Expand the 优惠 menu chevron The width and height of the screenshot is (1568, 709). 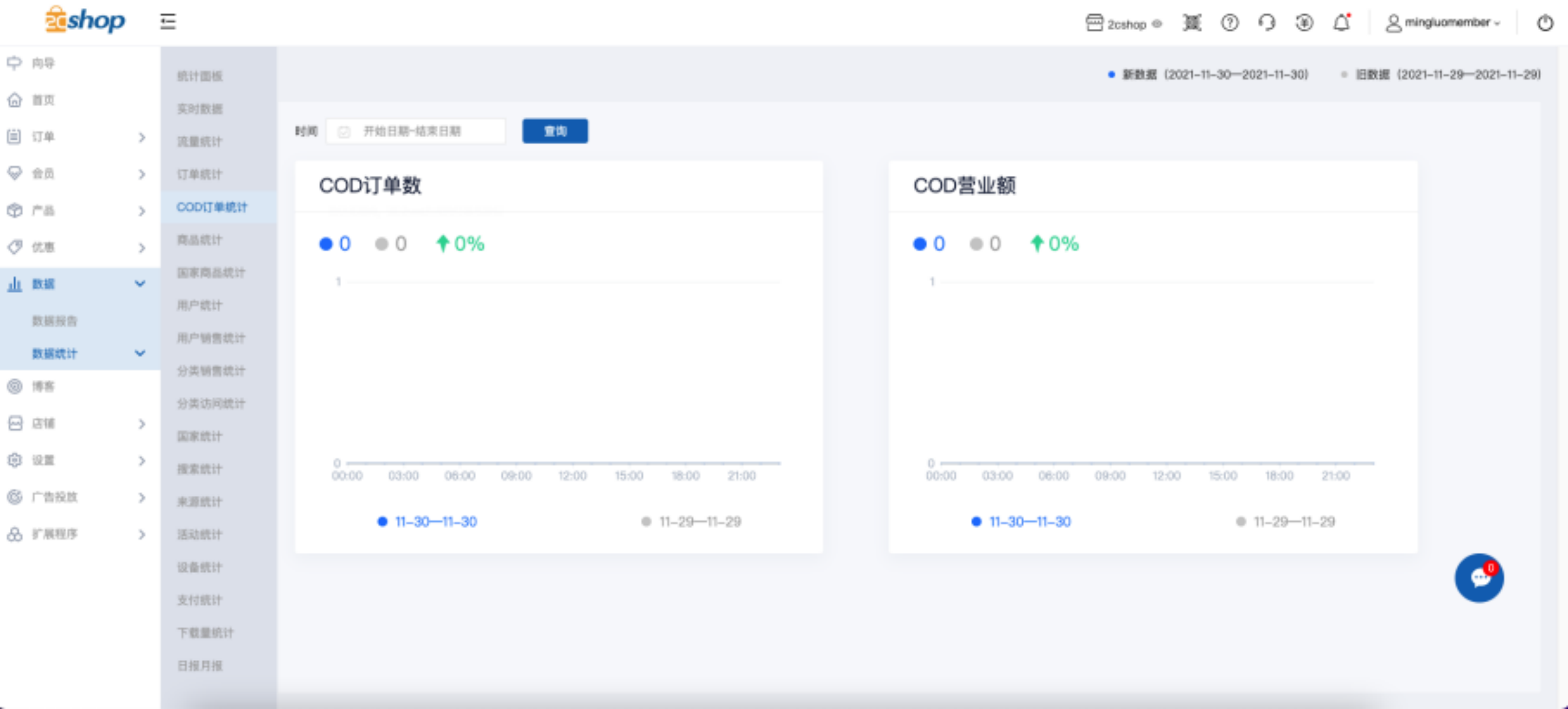pos(141,248)
